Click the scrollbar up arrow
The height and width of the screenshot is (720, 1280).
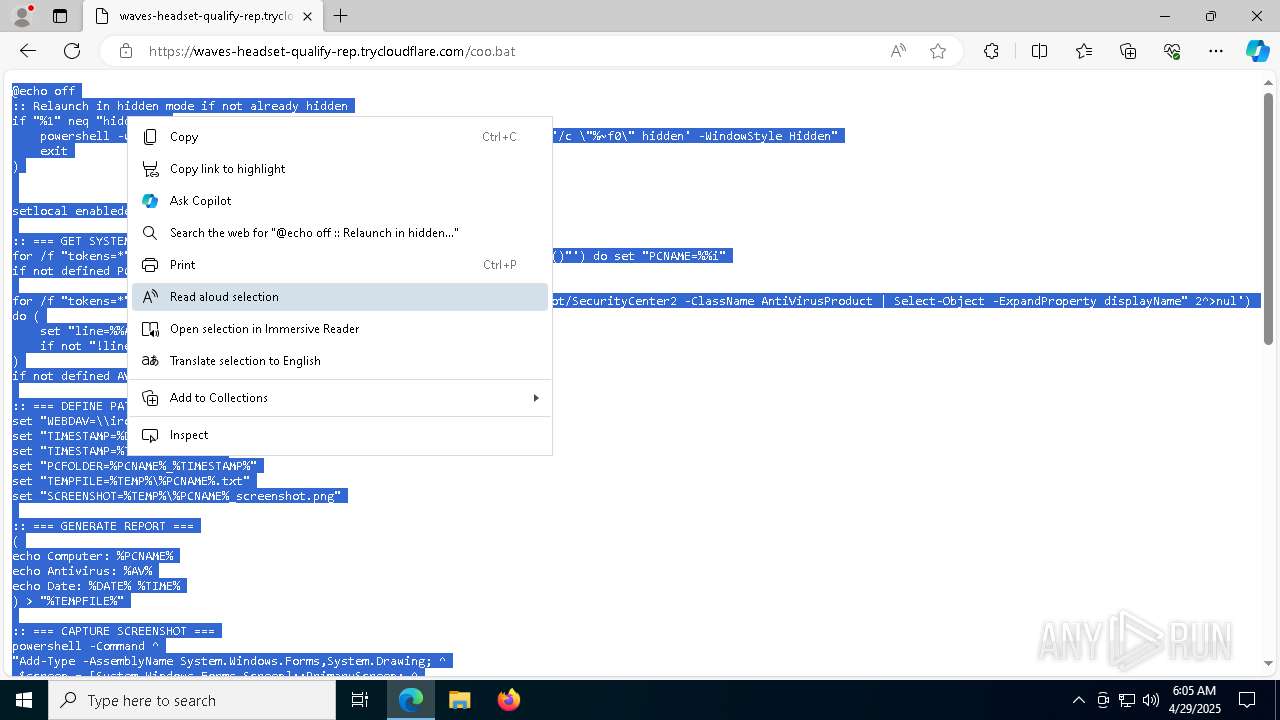[1268, 82]
